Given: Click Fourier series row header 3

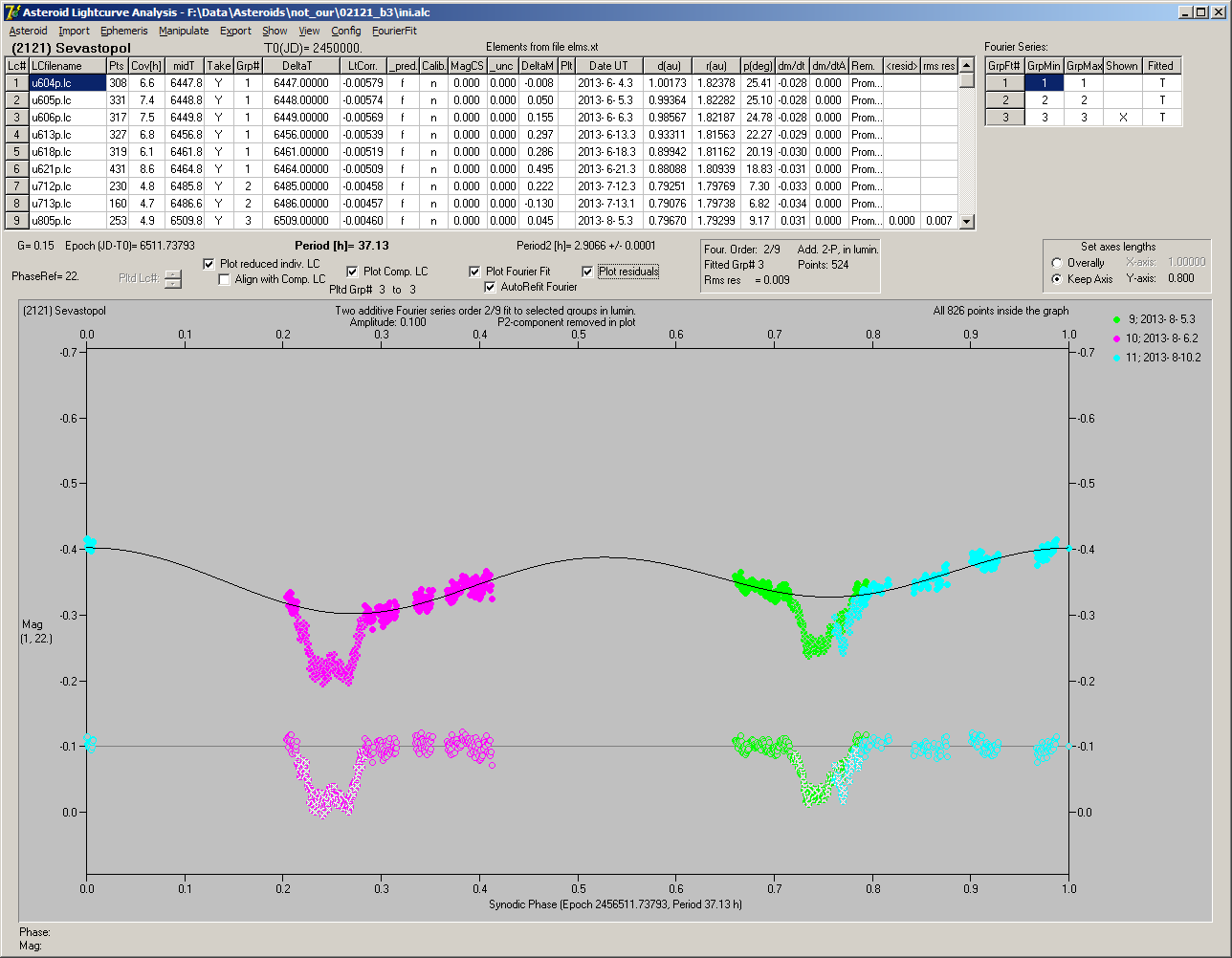Looking at the screenshot, I should pyautogui.click(x=1004, y=118).
